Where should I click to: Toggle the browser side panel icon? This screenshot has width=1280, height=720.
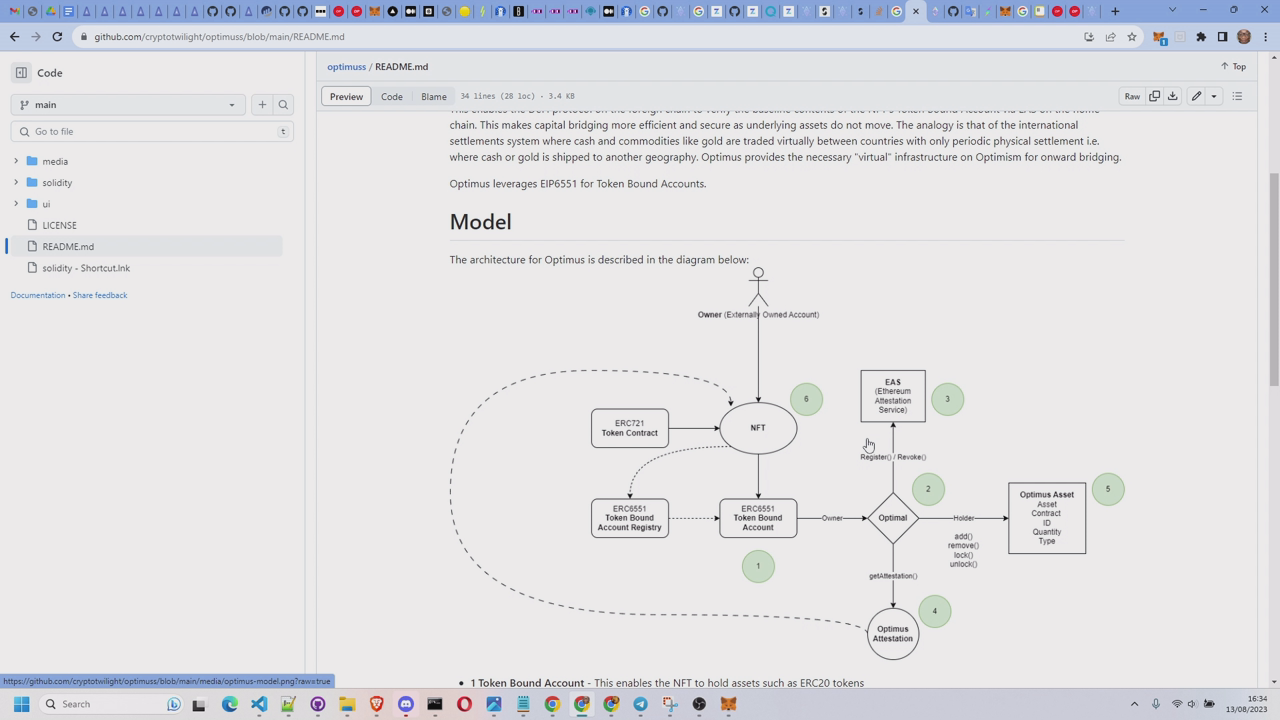point(1222,37)
